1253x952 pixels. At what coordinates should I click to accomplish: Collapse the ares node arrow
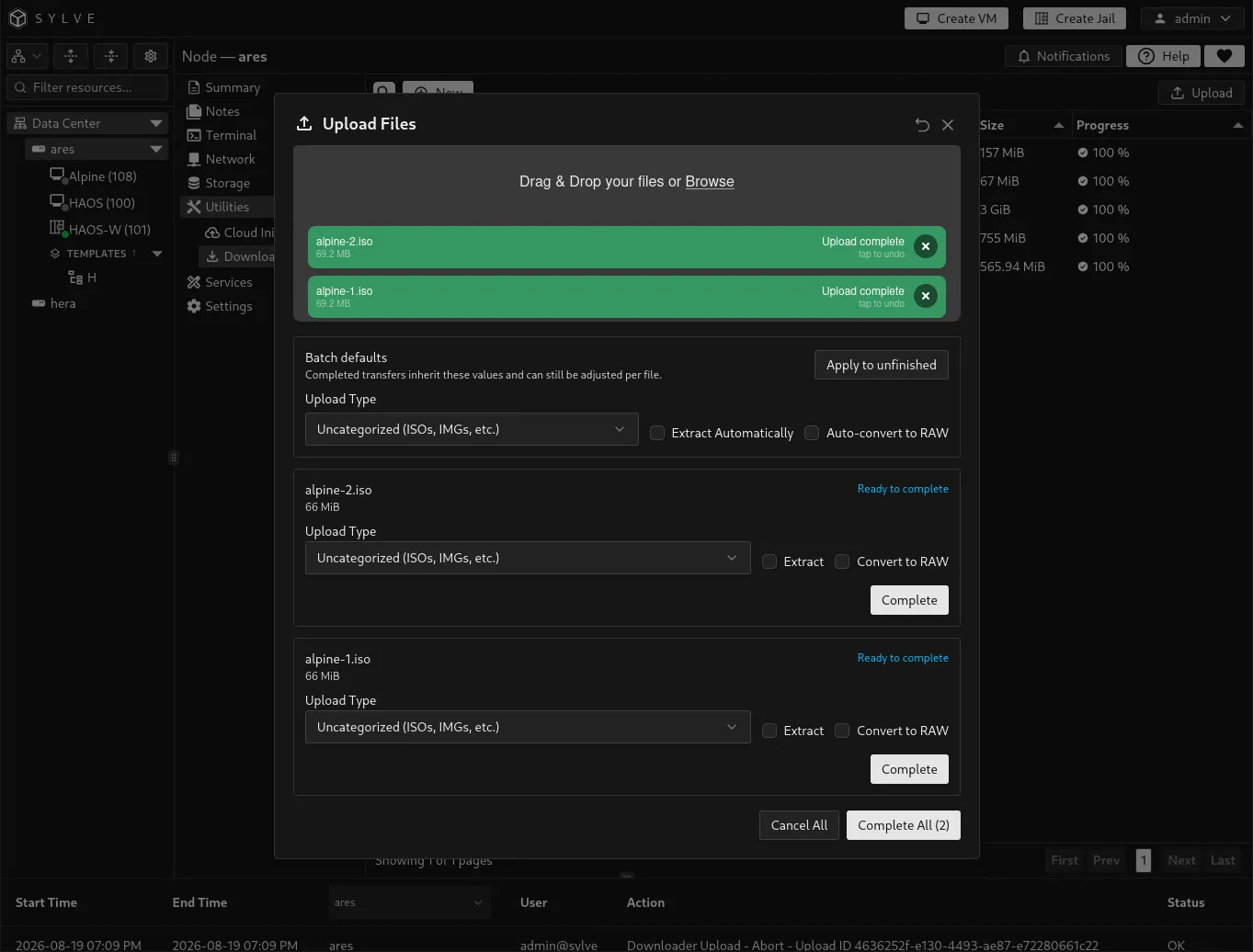156,149
